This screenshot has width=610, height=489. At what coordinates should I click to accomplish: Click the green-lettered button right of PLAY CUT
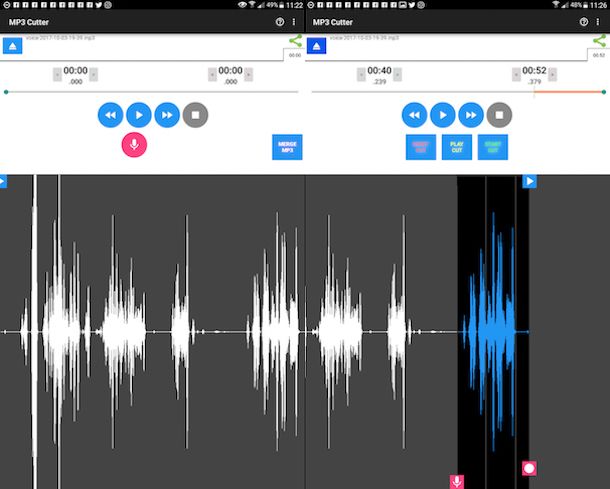click(493, 147)
